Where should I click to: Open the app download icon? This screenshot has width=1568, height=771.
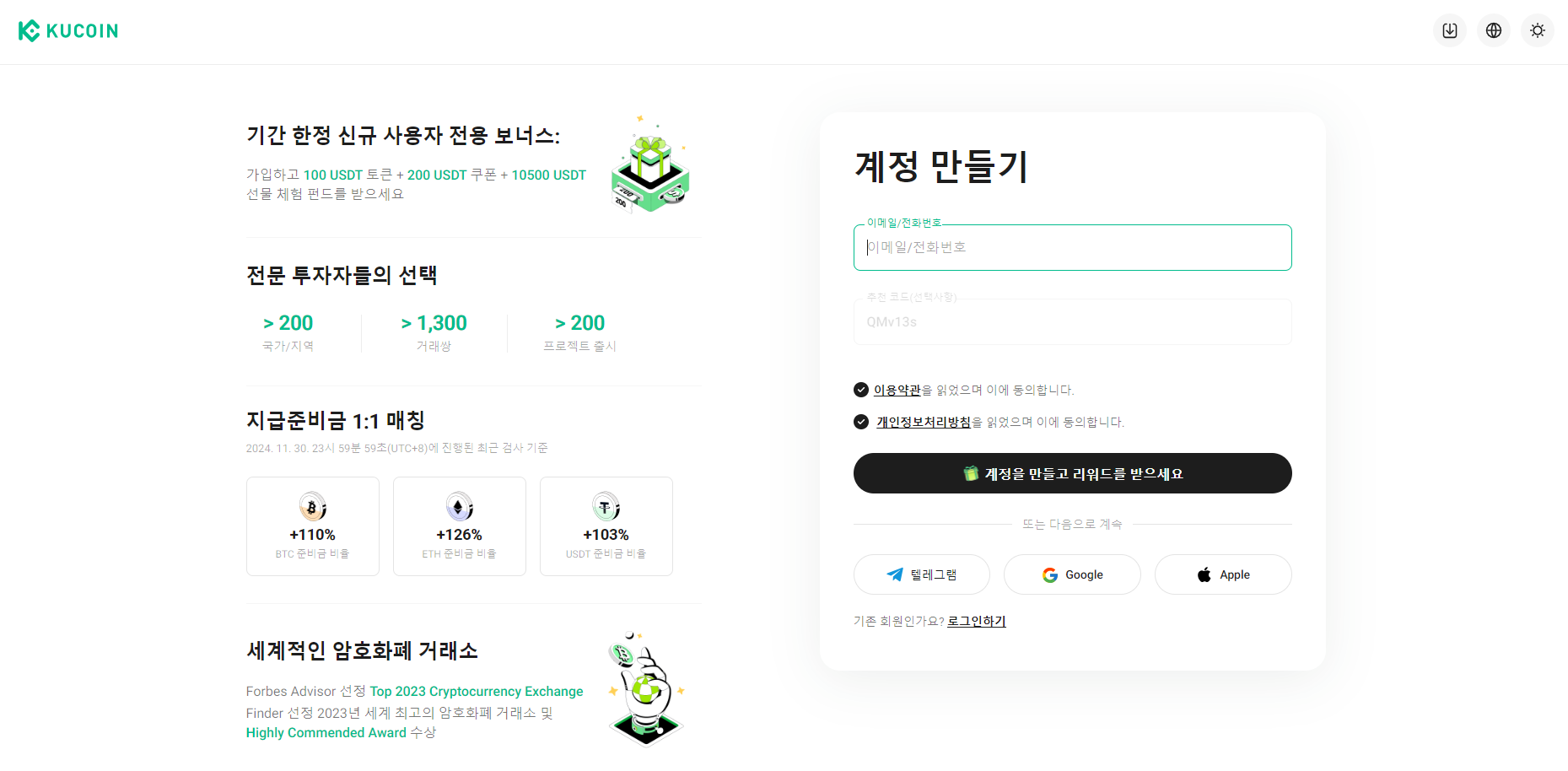coord(1450,30)
